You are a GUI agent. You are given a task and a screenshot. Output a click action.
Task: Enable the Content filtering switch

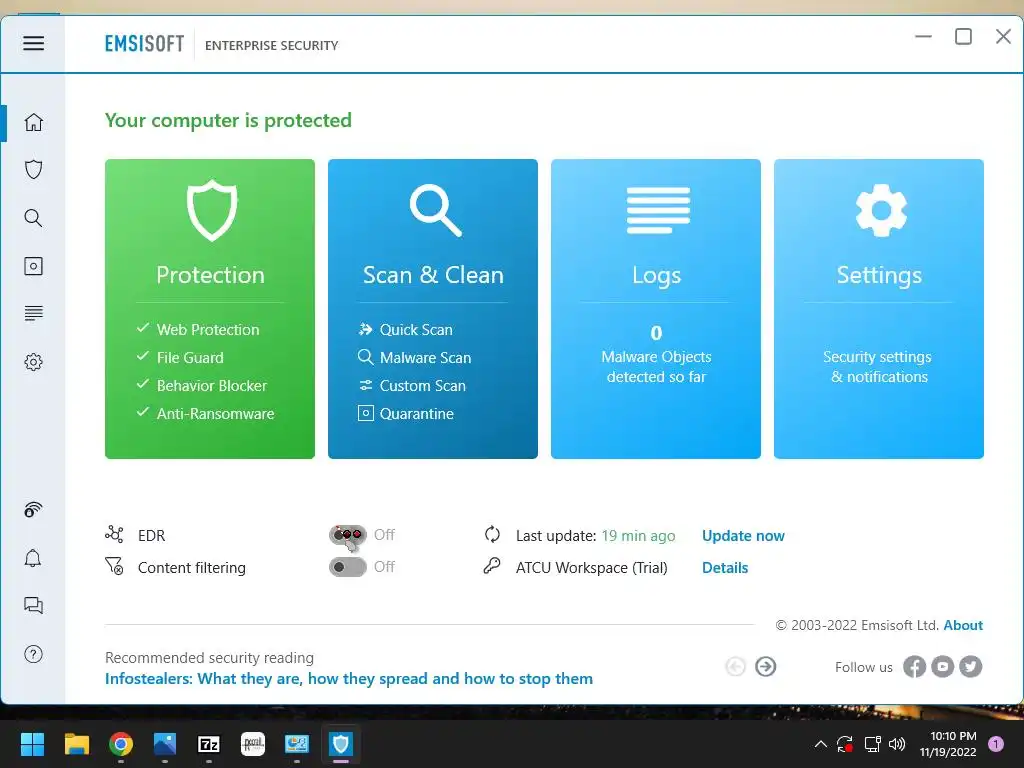[347, 567]
